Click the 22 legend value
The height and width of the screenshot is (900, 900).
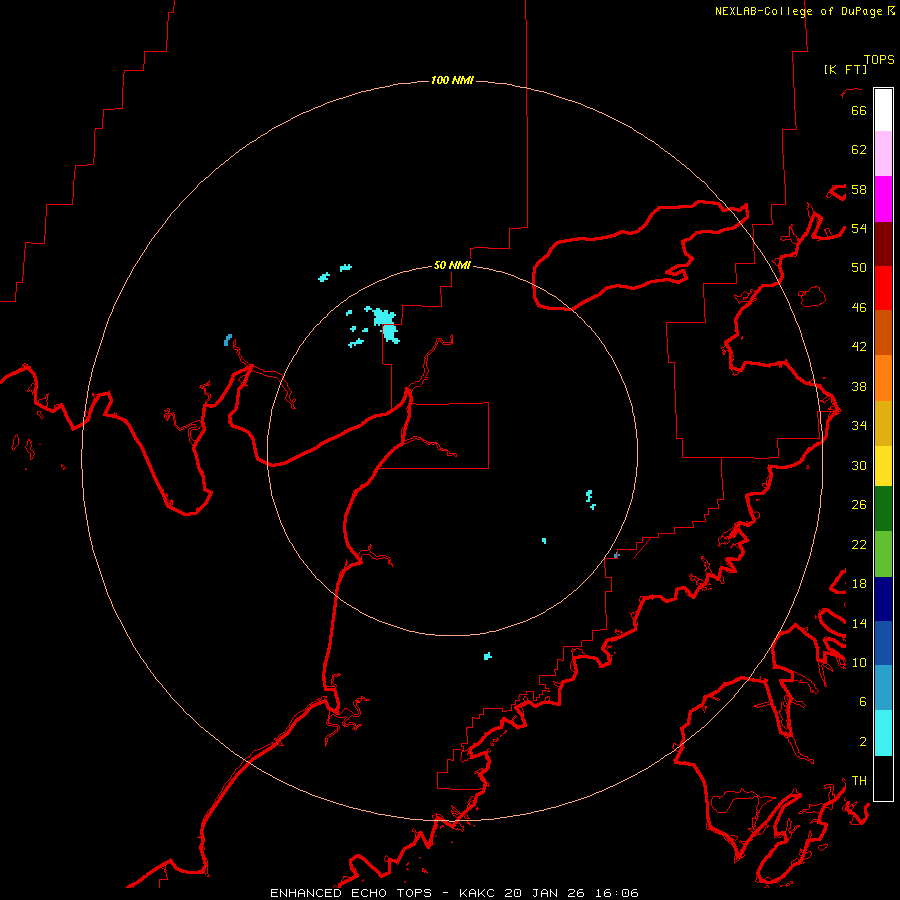(x=859, y=544)
